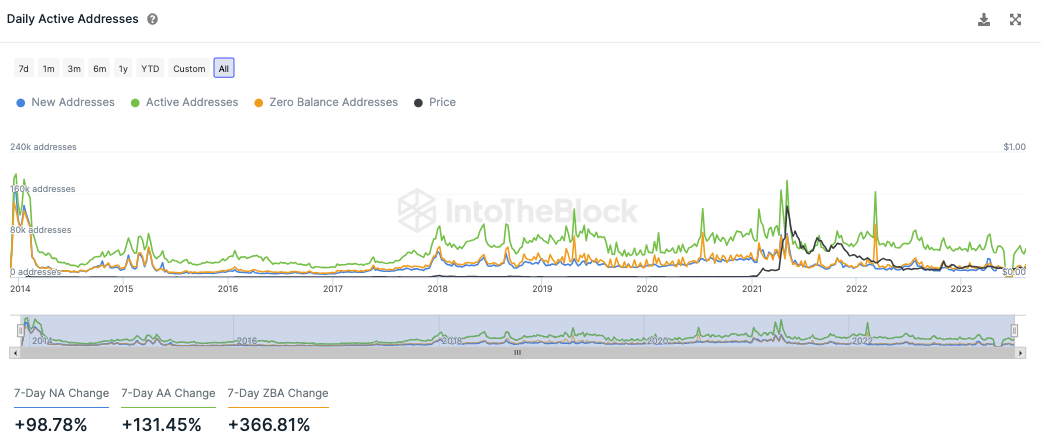Select the All time range button

pos(224,69)
